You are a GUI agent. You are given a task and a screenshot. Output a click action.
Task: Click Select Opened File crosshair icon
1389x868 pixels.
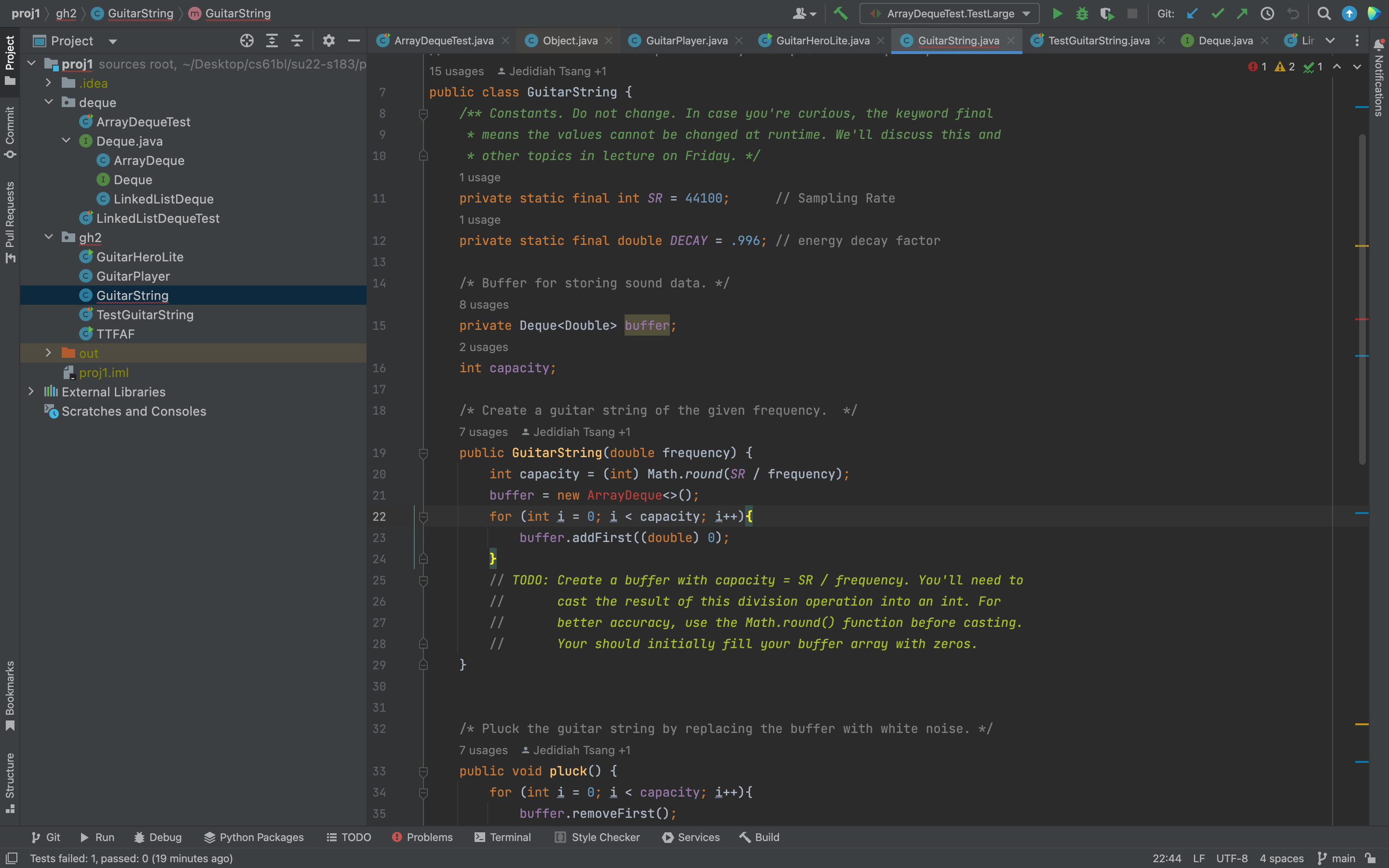point(247,41)
